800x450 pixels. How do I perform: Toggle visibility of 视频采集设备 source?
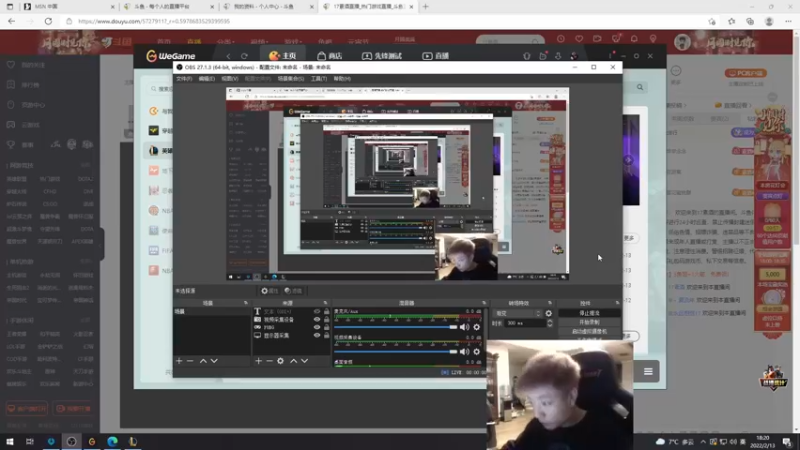tap(317, 319)
